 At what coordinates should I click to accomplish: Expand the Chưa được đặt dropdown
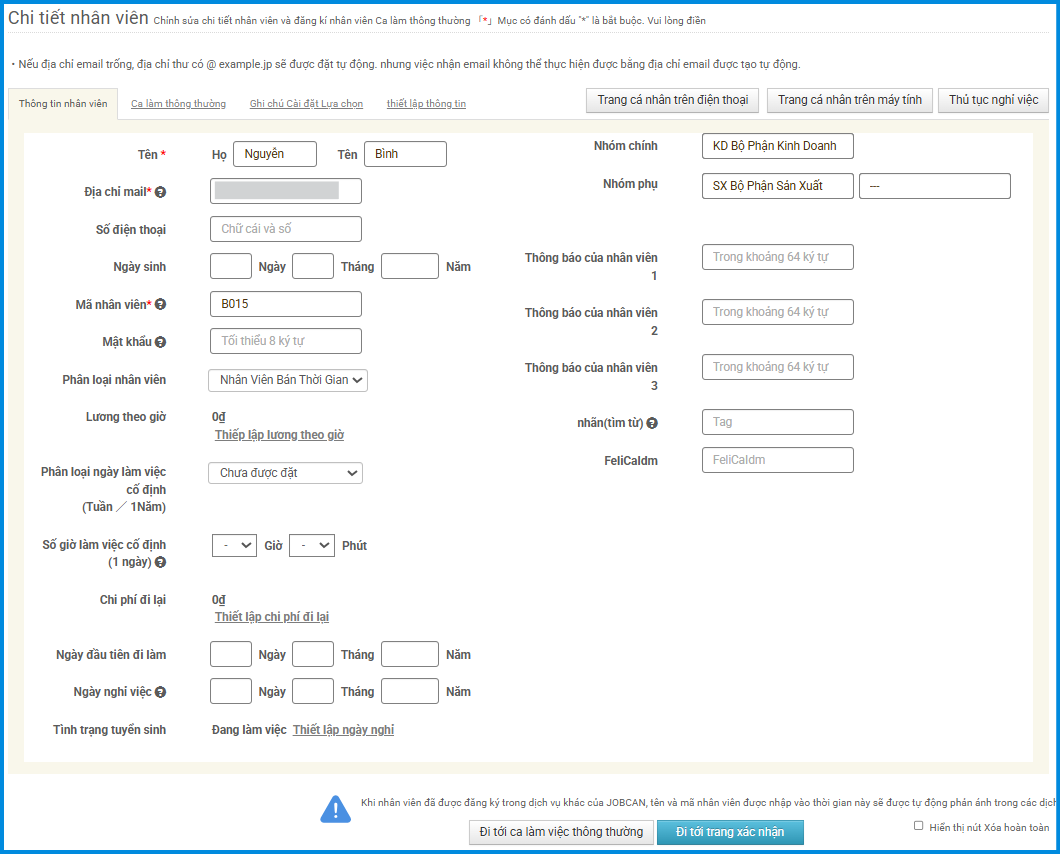coord(285,473)
